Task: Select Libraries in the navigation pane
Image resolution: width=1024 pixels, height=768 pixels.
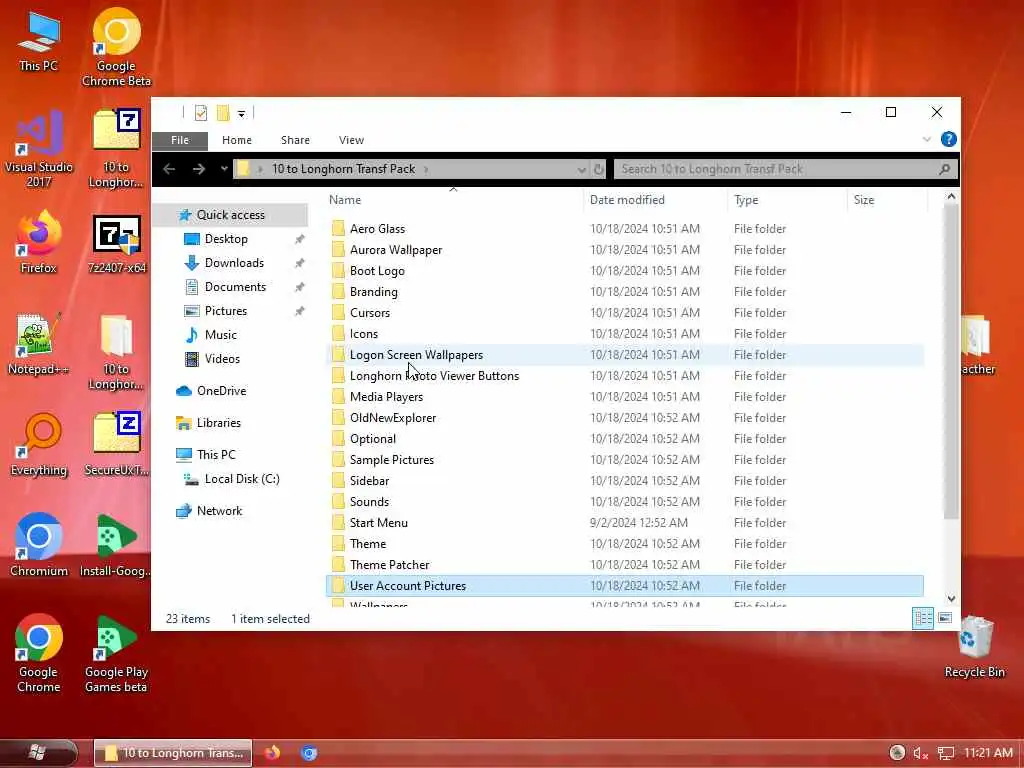Action: click(218, 423)
